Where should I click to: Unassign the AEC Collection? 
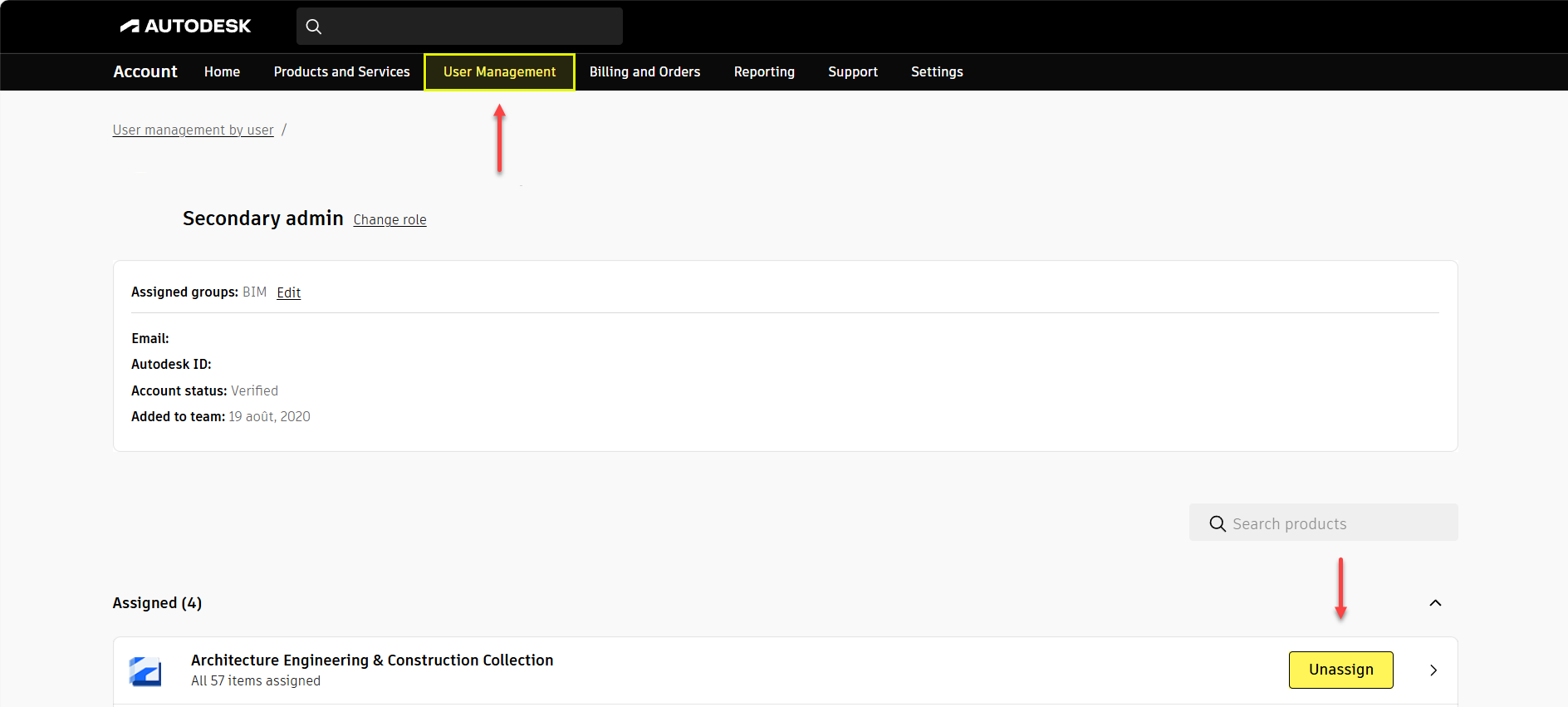1340,670
